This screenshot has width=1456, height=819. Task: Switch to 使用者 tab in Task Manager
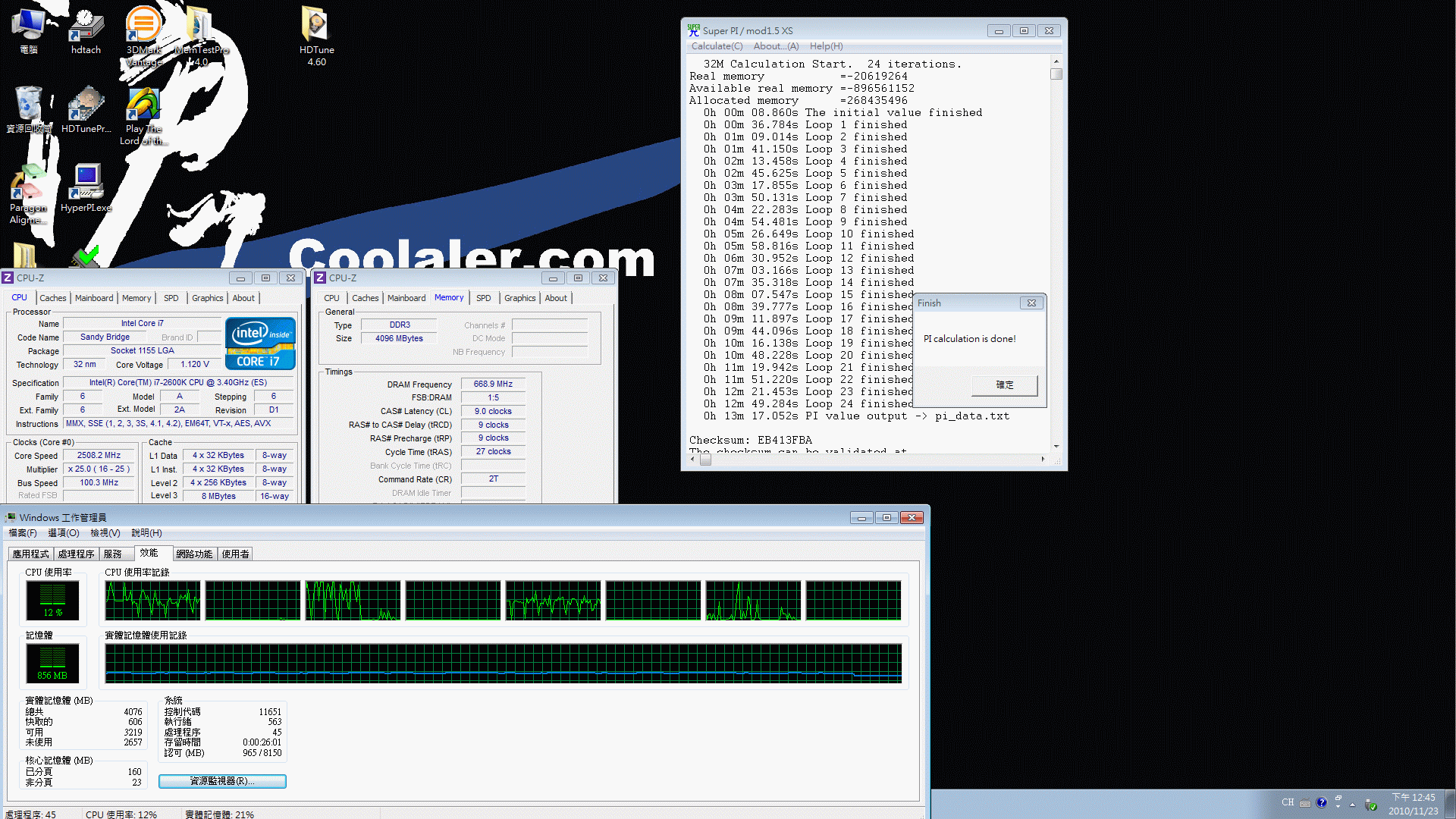click(235, 554)
